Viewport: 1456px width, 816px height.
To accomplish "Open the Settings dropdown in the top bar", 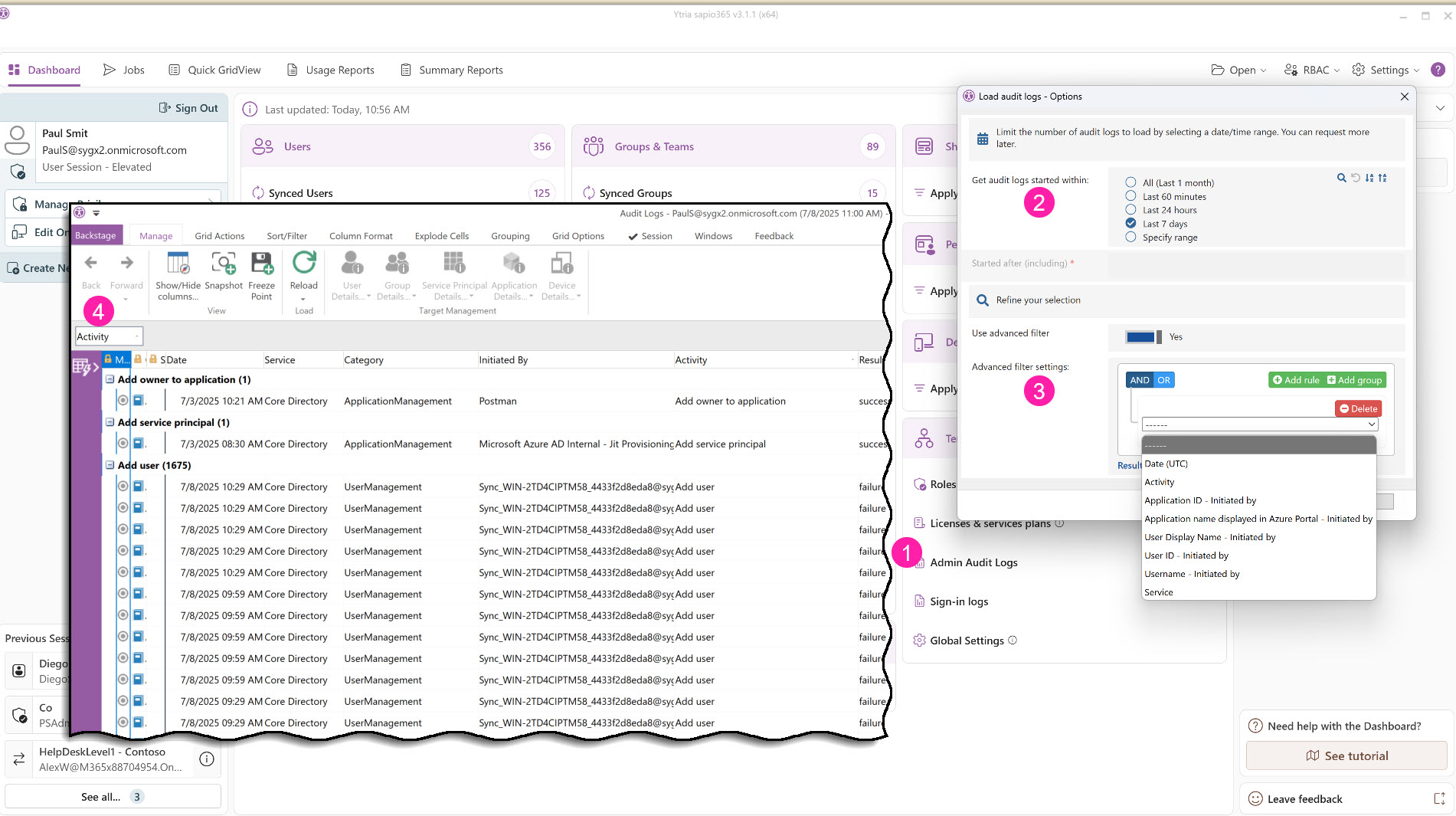I will tap(1385, 70).
